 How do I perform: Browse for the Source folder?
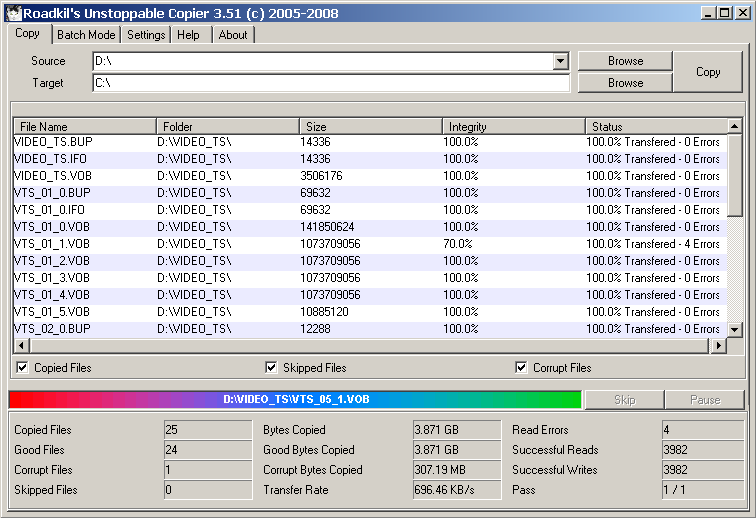(x=625, y=61)
